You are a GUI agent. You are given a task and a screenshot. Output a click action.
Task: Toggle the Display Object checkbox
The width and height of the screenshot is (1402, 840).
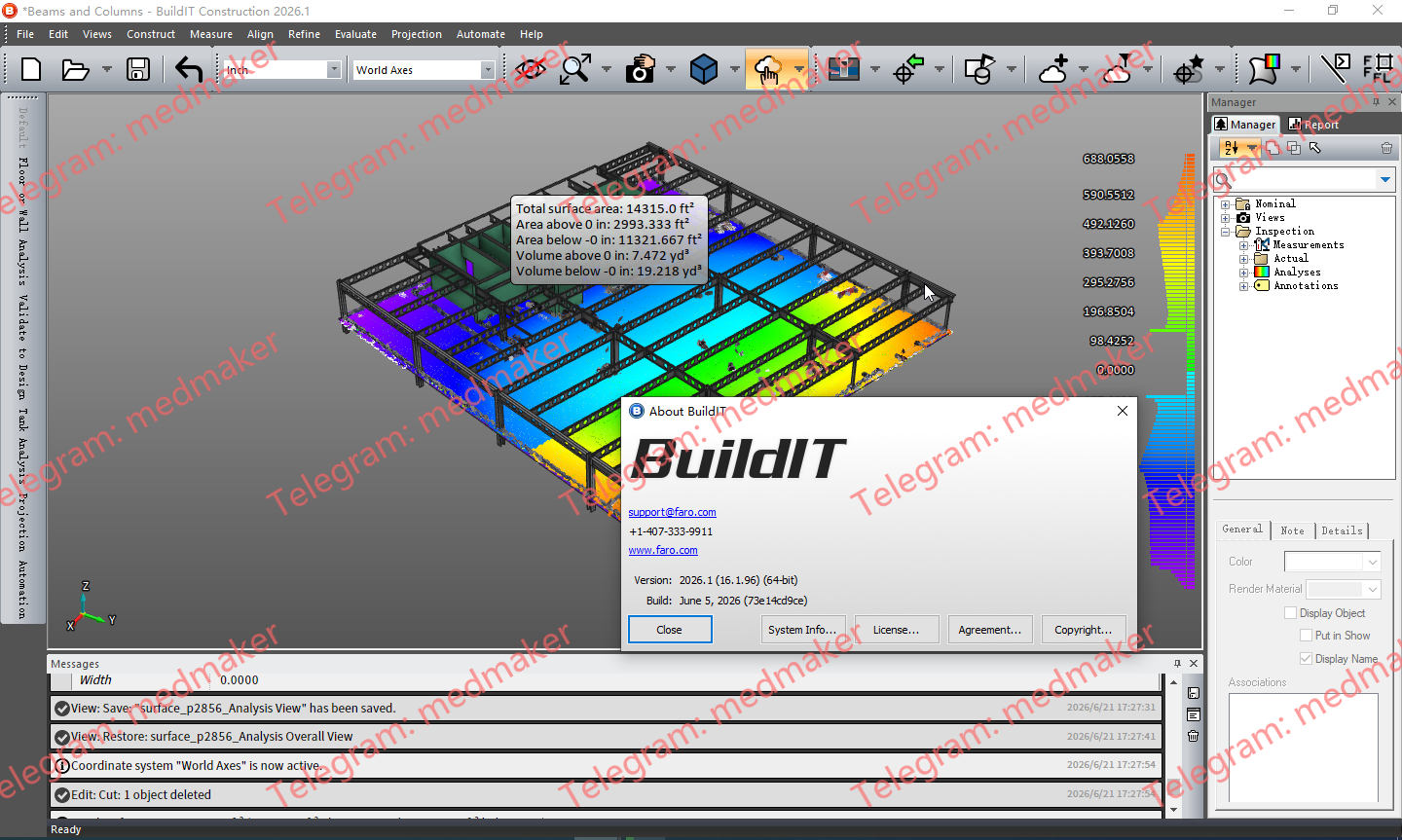1290,613
